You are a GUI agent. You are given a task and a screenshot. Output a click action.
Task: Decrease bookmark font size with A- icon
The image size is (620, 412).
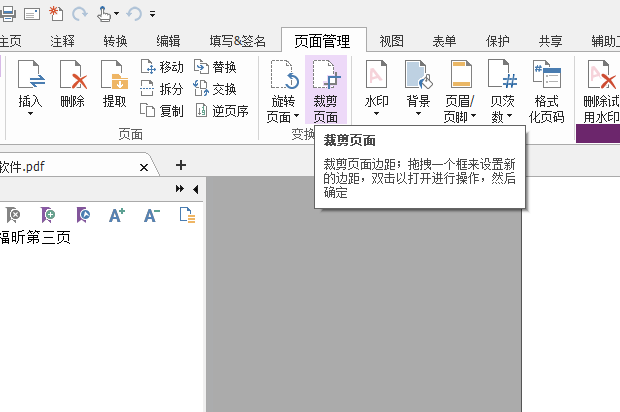(152, 214)
